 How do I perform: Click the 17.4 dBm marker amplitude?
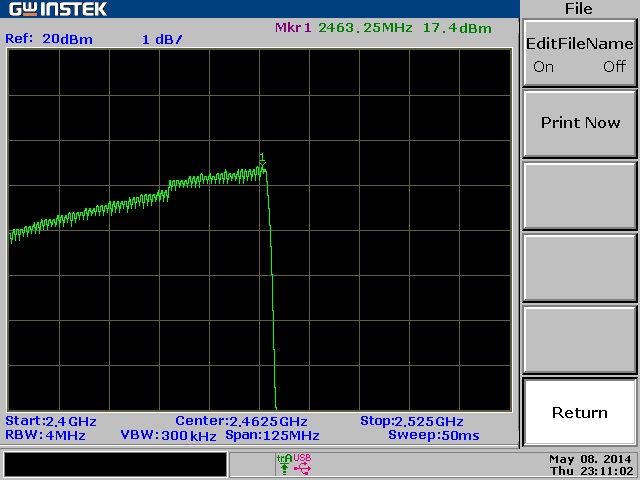(x=457, y=28)
